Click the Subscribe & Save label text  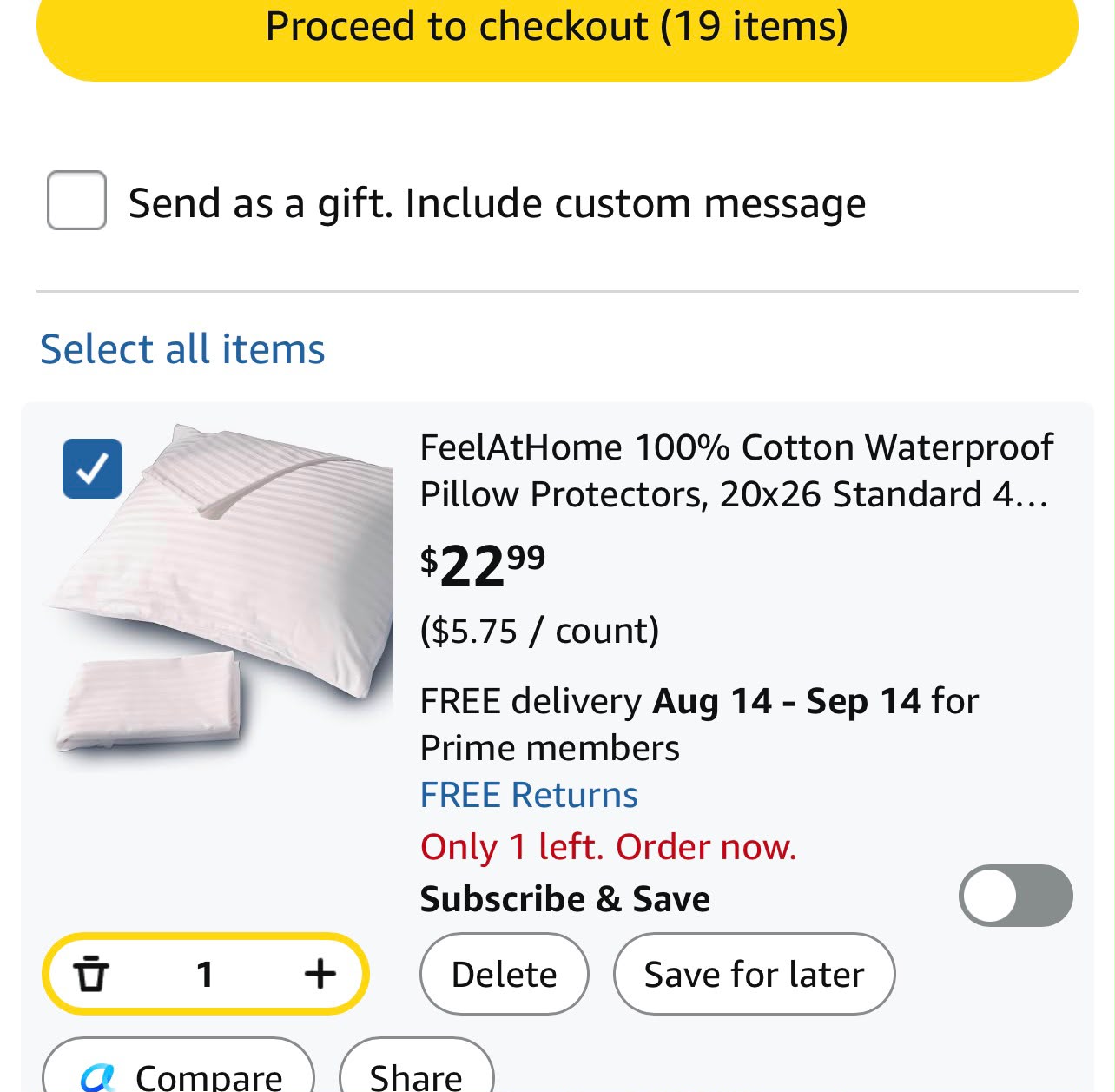(565, 899)
